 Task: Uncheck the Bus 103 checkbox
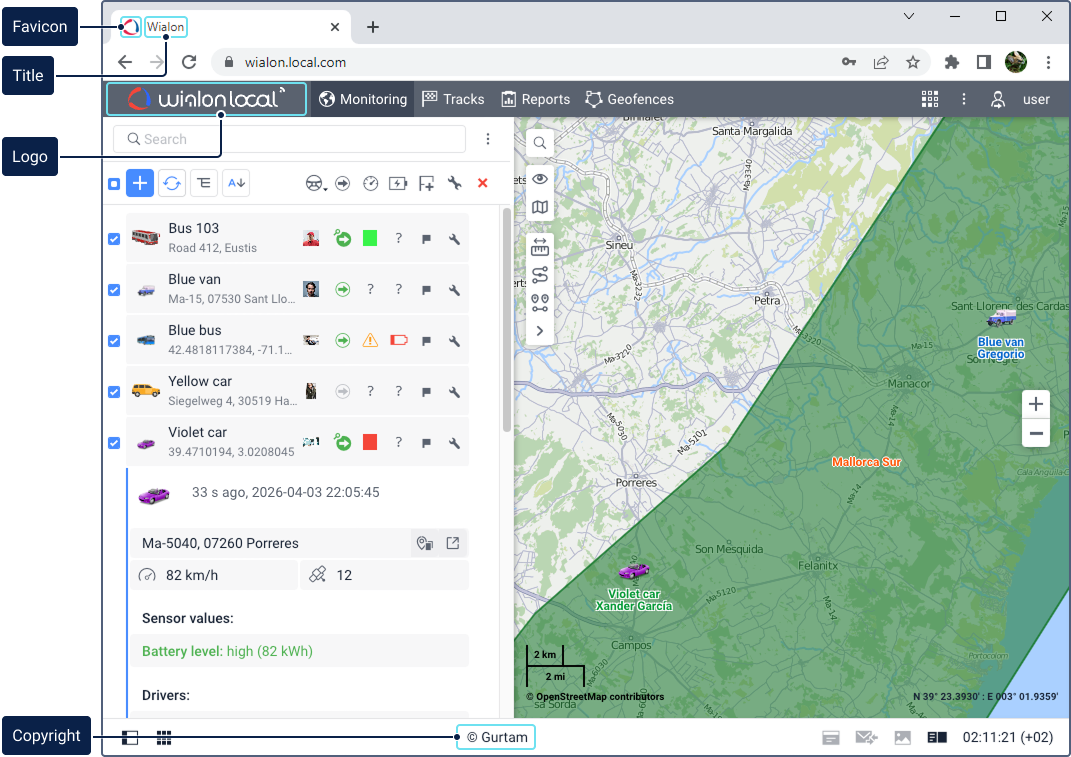[114, 239]
